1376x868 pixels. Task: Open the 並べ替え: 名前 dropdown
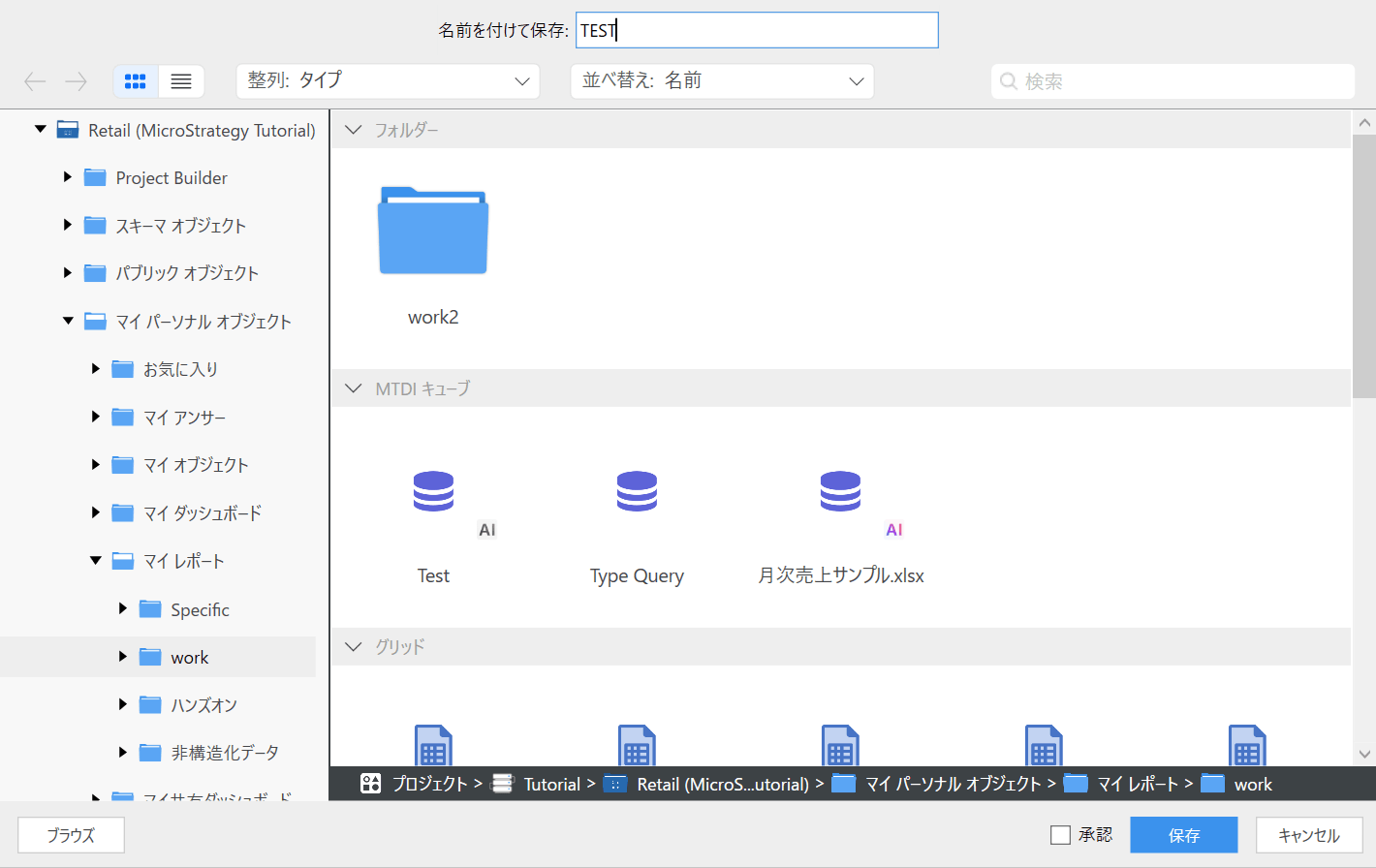722,81
